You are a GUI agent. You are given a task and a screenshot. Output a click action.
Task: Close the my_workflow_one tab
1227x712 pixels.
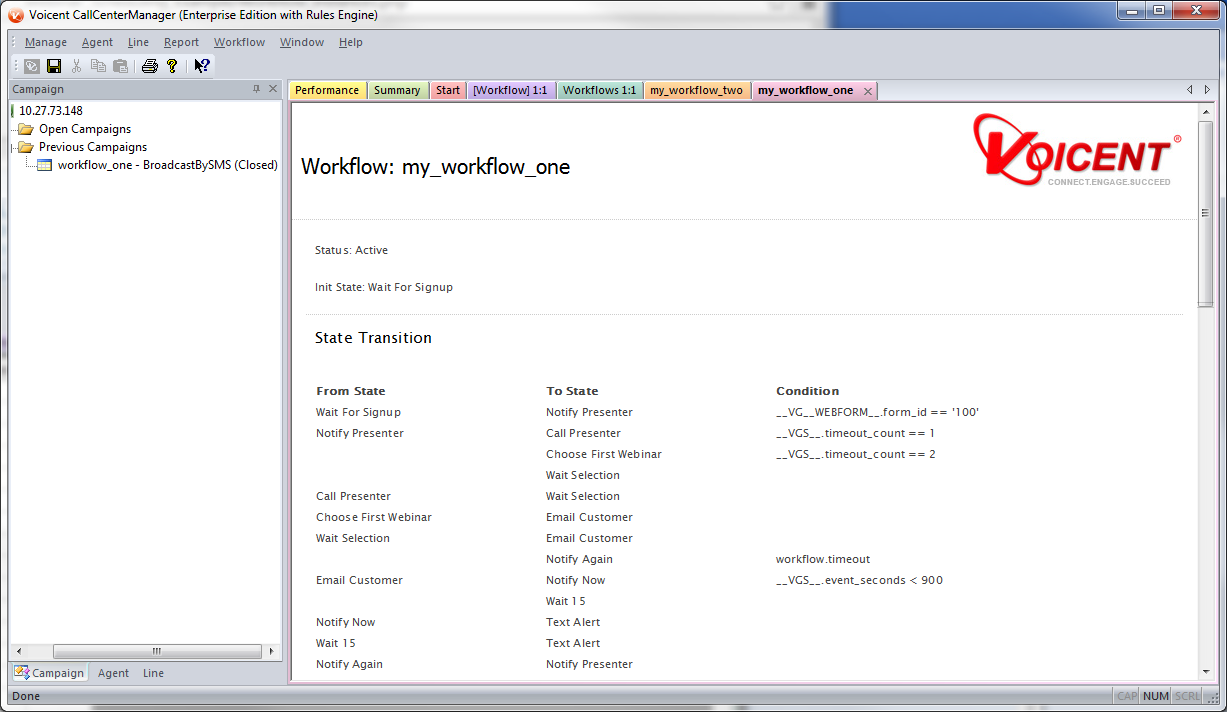868,91
